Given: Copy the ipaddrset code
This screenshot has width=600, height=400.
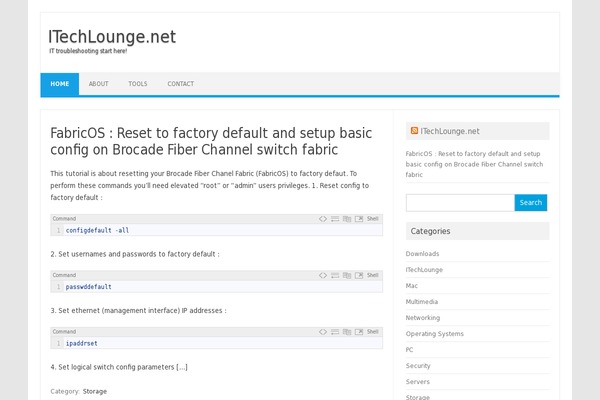Looking at the screenshot, I should 347,332.
